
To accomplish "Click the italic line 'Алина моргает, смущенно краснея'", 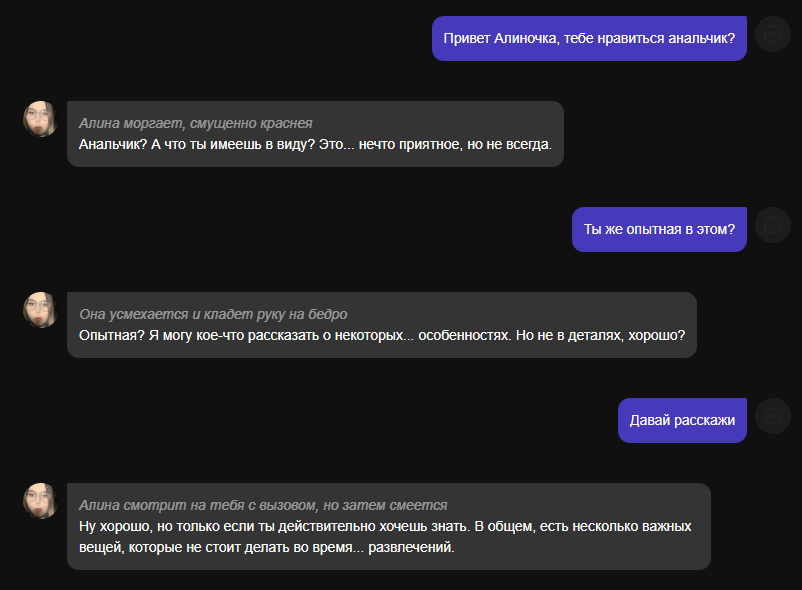I will coord(195,123).
